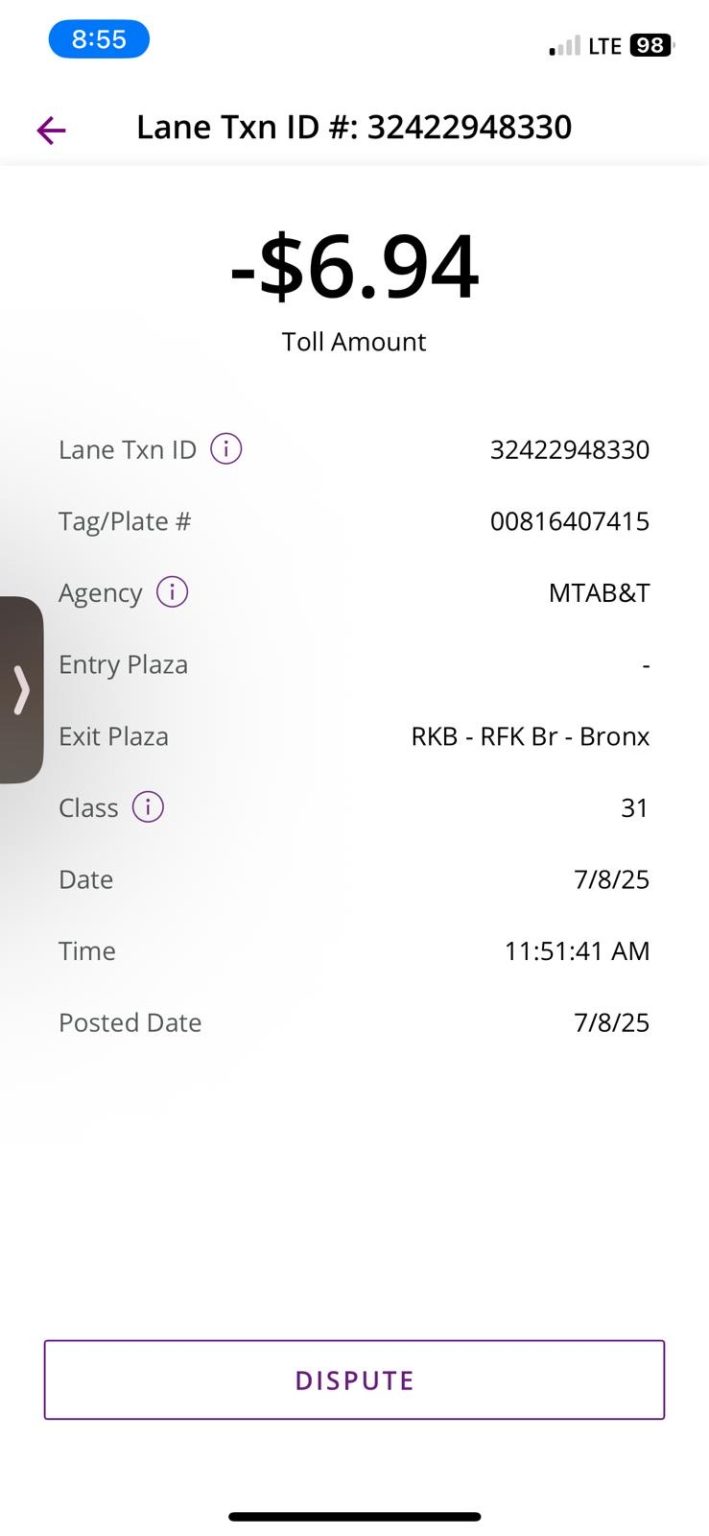Tap the Lane Txn ID header title
This screenshot has height=1536, width=709.
[x=354, y=128]
